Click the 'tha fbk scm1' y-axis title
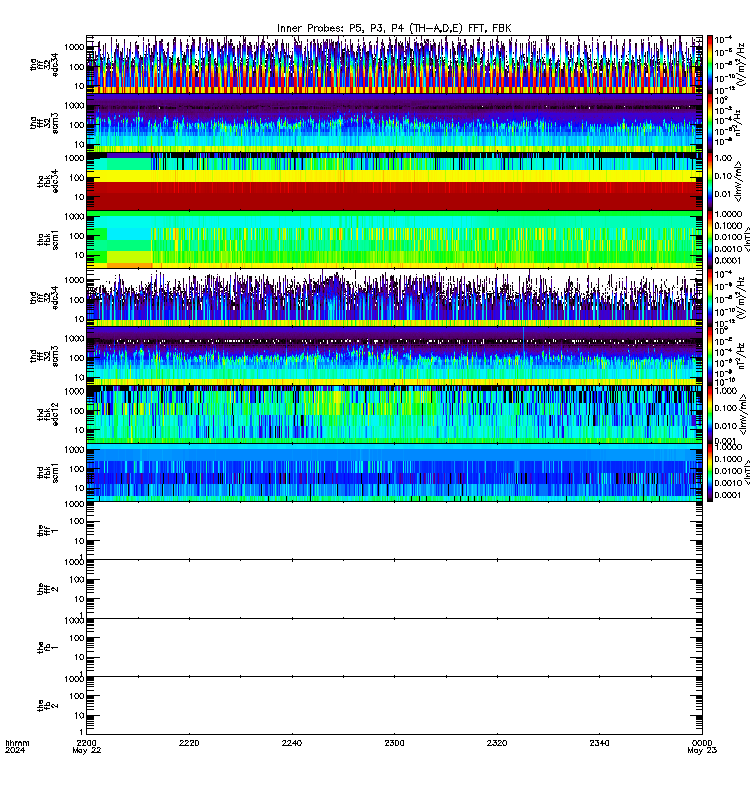 [48, 240]
